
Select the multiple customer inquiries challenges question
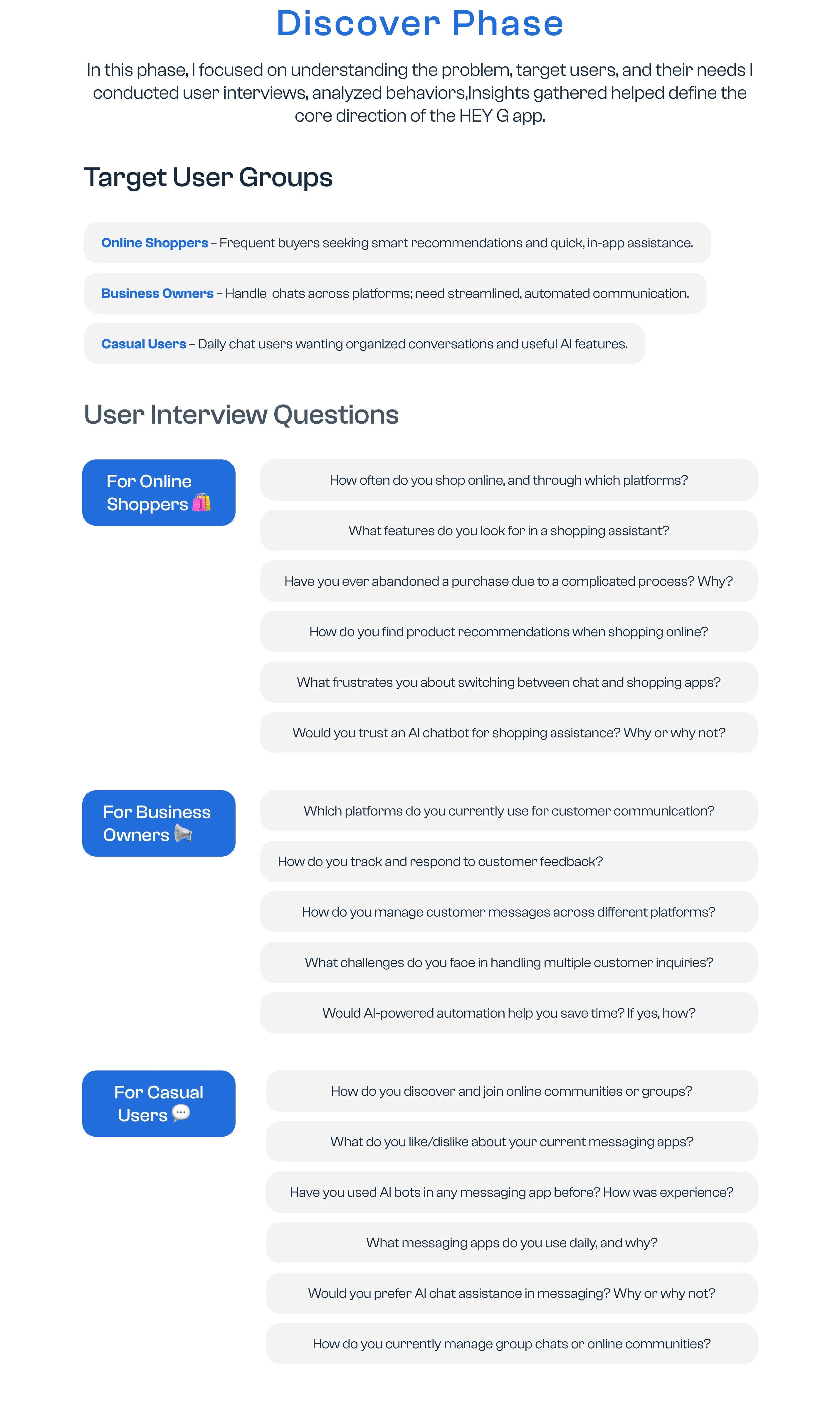508,963
